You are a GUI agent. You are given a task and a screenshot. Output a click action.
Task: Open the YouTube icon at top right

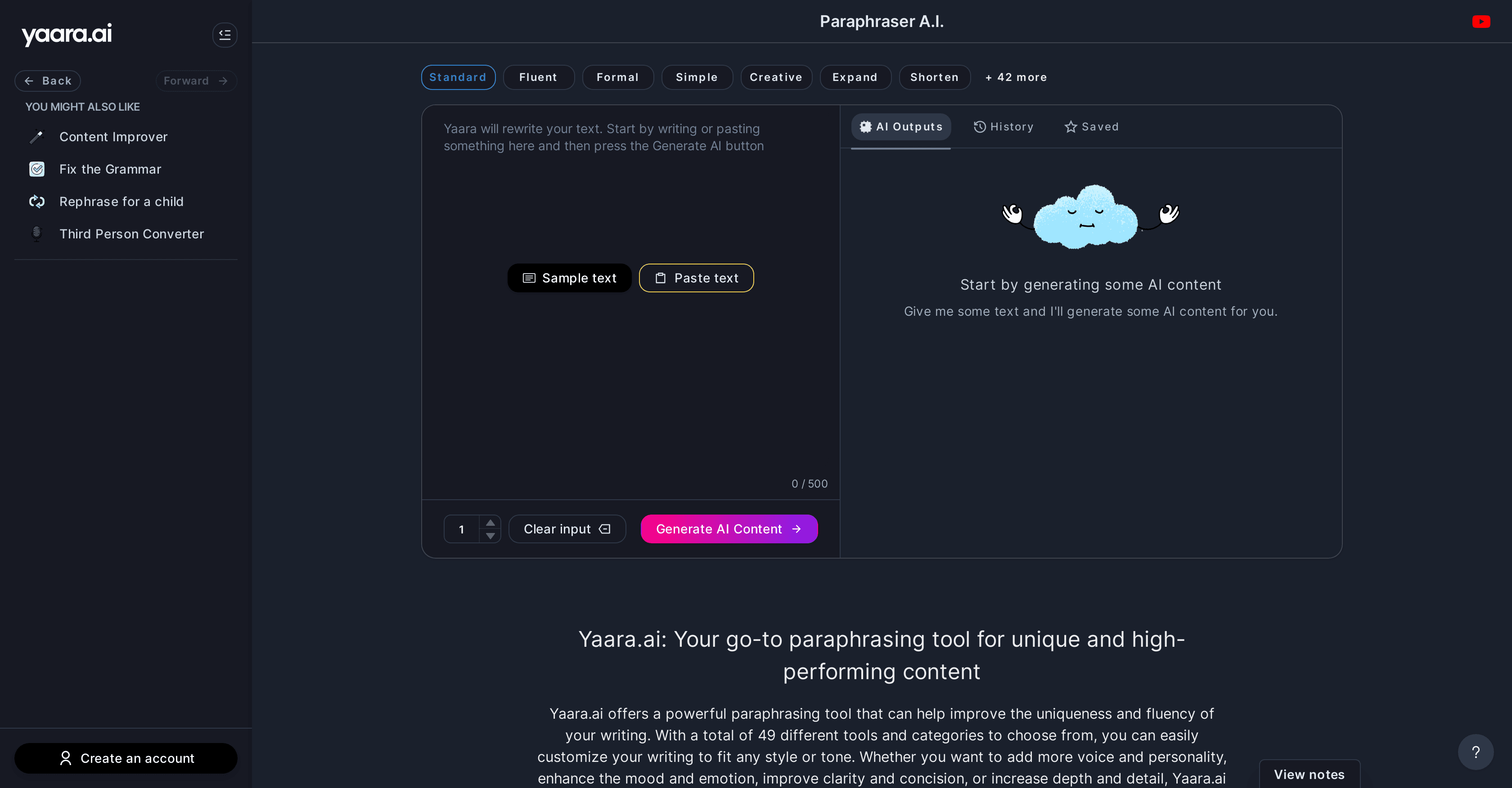[1481, 21]
